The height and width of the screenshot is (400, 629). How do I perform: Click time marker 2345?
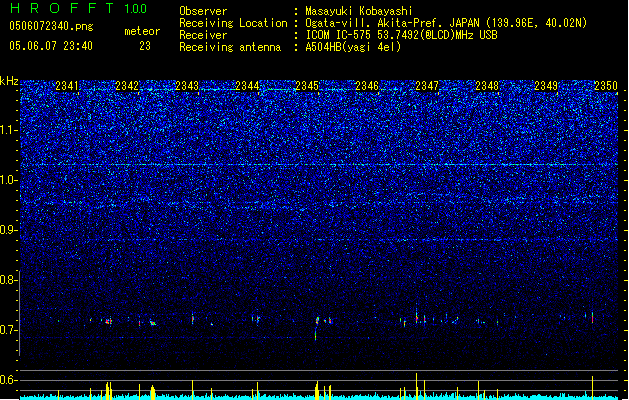click(x=307, y=86)
